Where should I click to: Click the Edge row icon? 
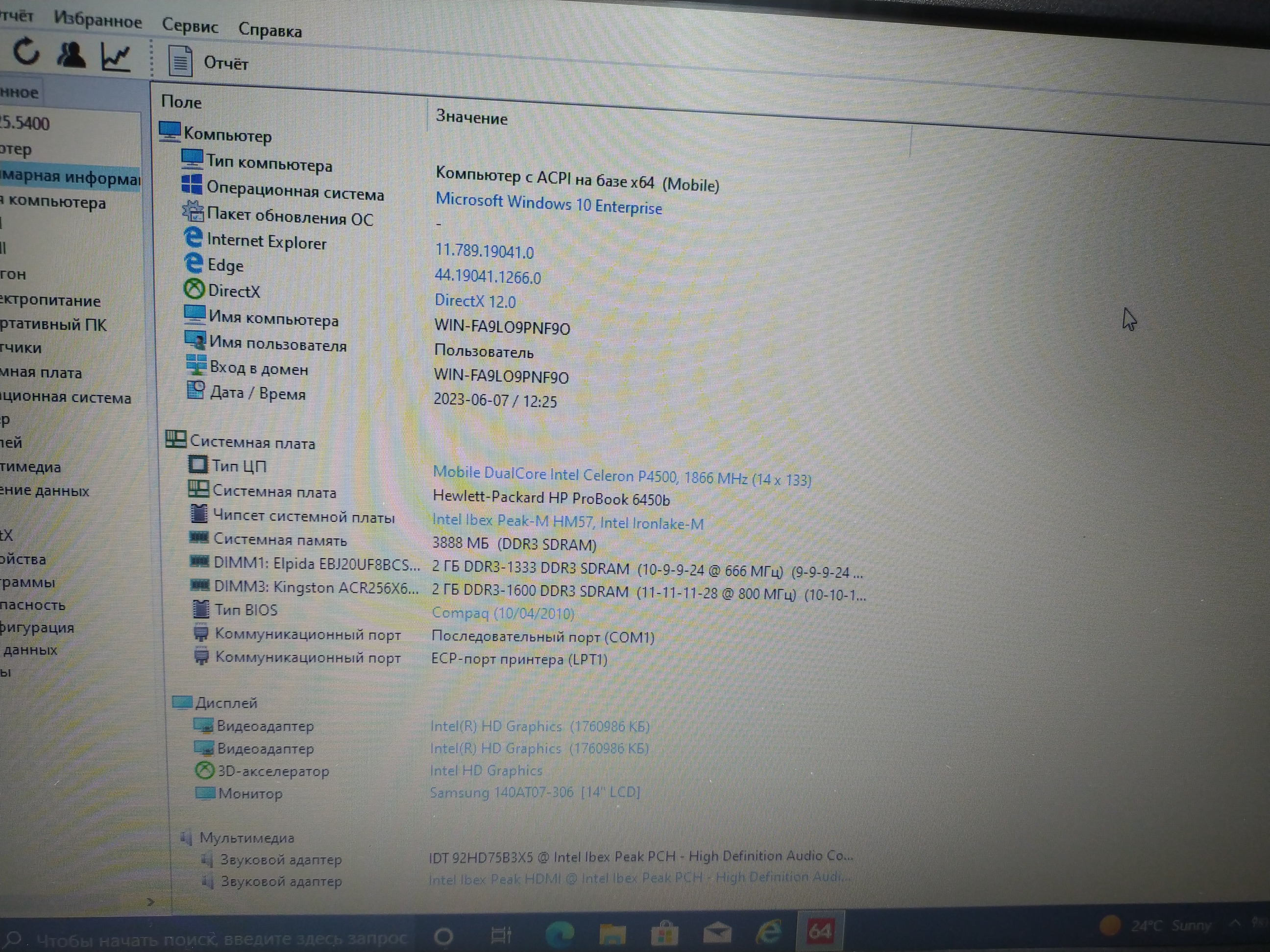194,262
